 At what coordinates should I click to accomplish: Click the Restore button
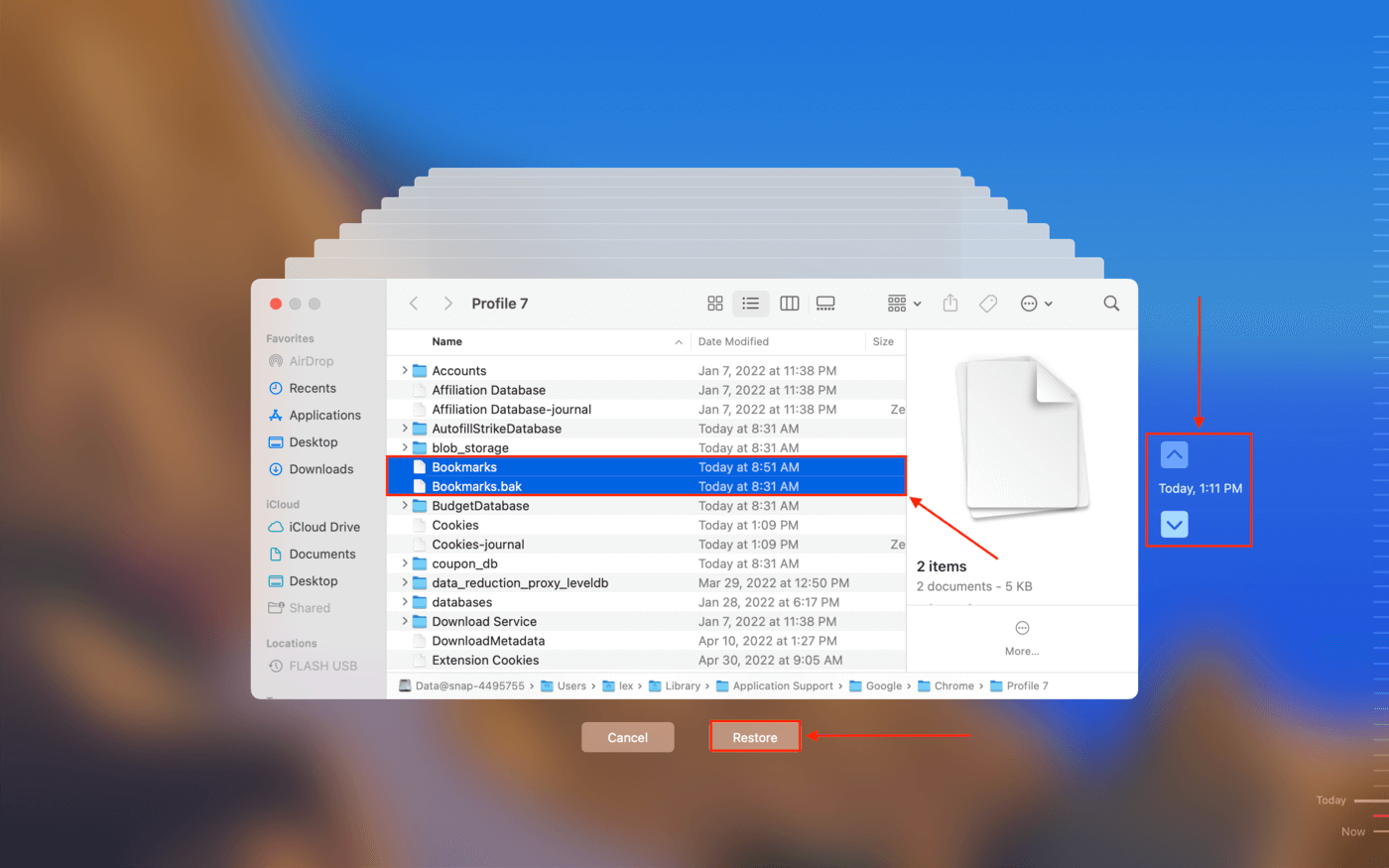[x=755, y=736]
